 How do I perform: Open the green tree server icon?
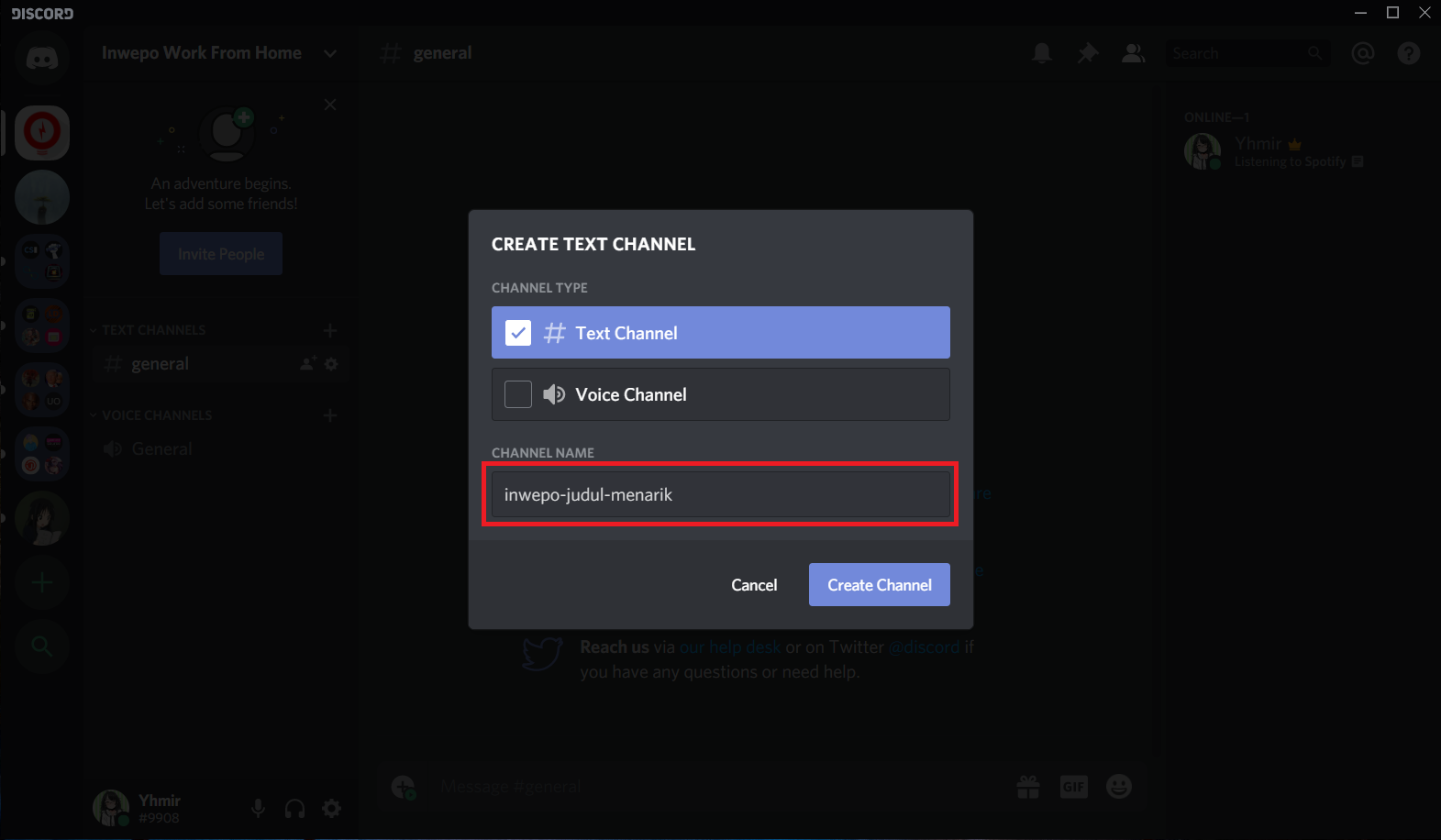[x=42, y=197]
